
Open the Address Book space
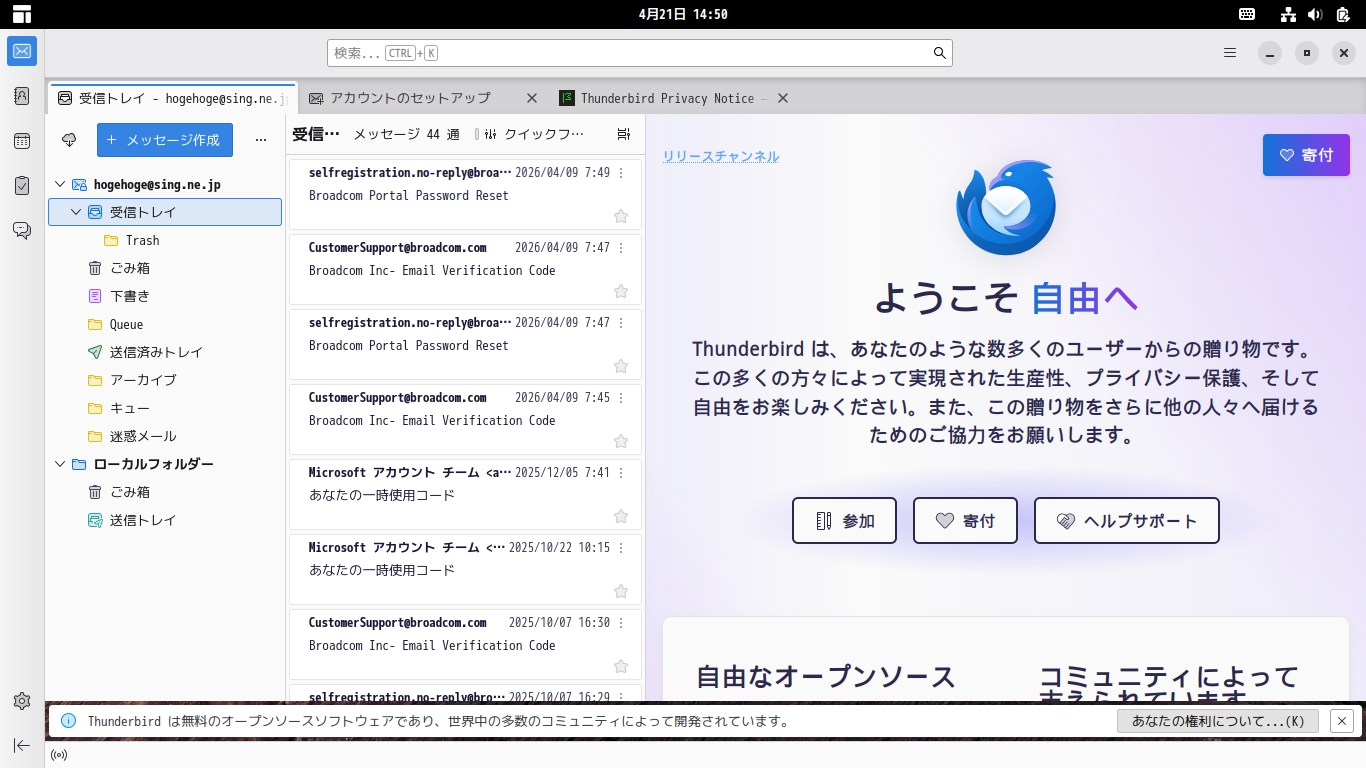pos(22,96)
